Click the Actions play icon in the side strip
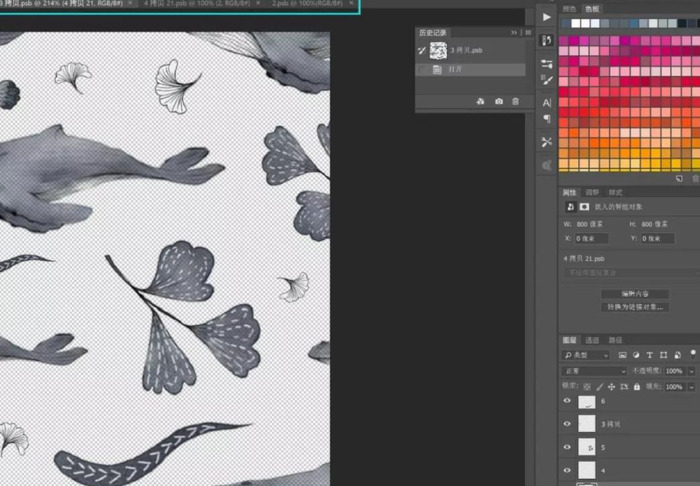Screen dimensions: 700x486 [x=547, y=17]
